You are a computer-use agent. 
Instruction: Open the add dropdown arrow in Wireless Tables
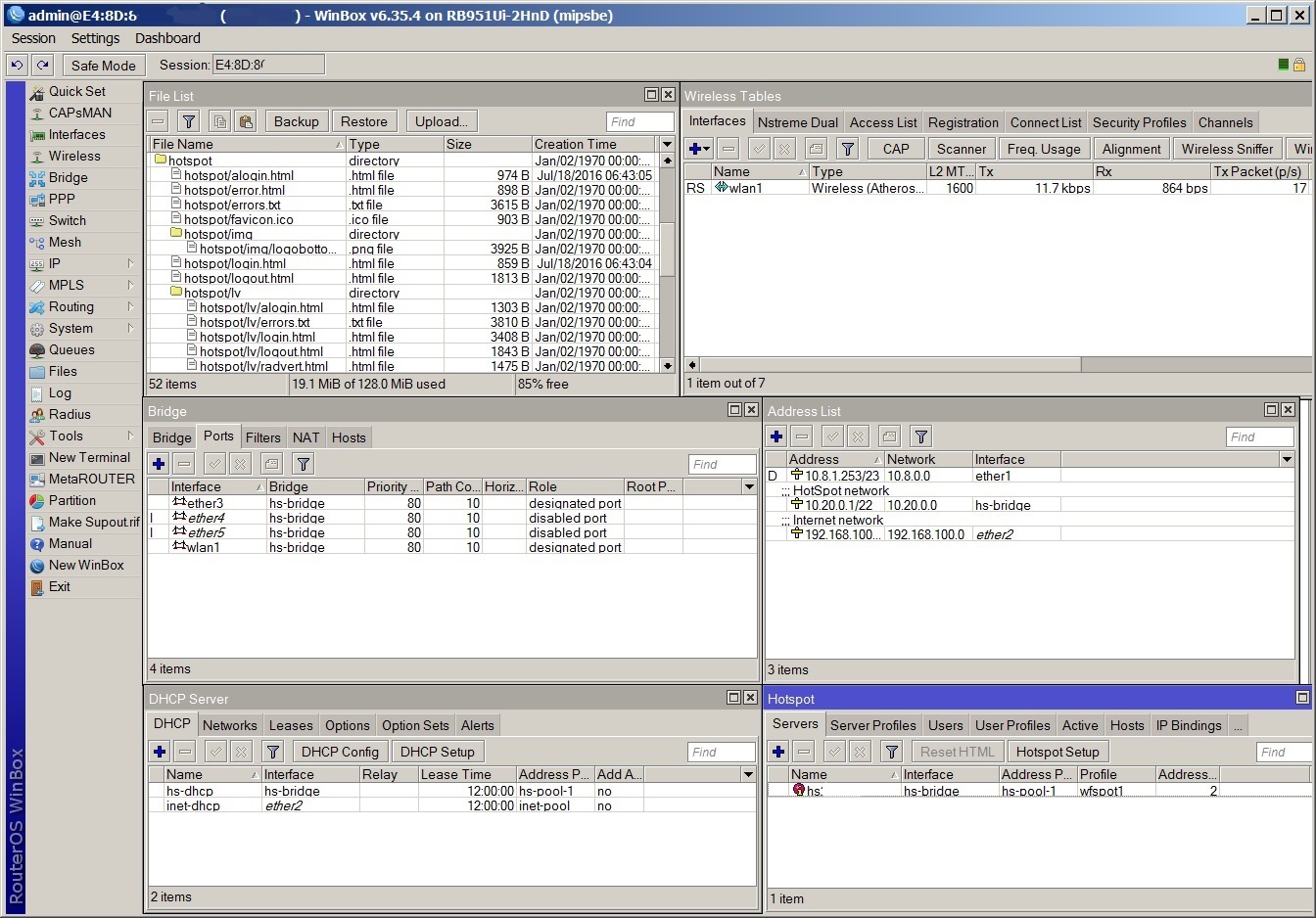coord(706,149)
